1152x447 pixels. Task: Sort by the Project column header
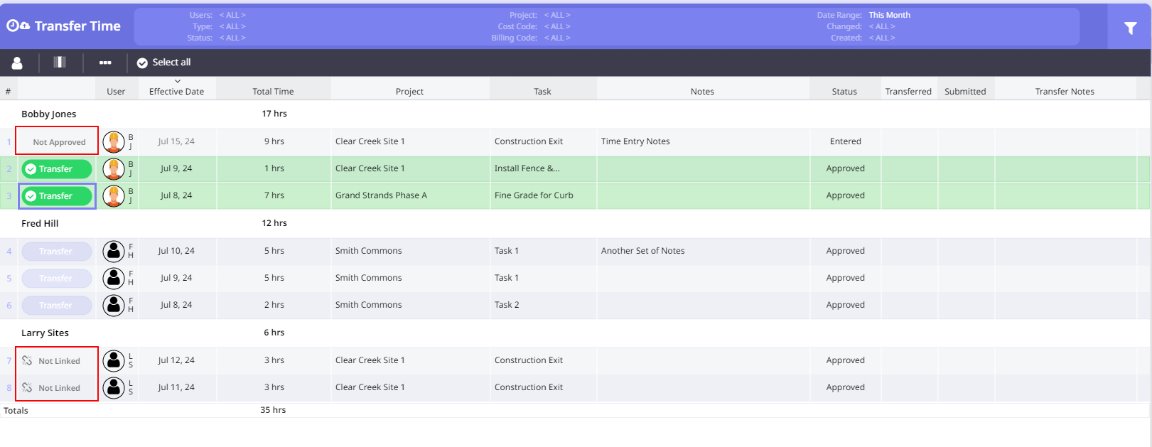(409, 91)
